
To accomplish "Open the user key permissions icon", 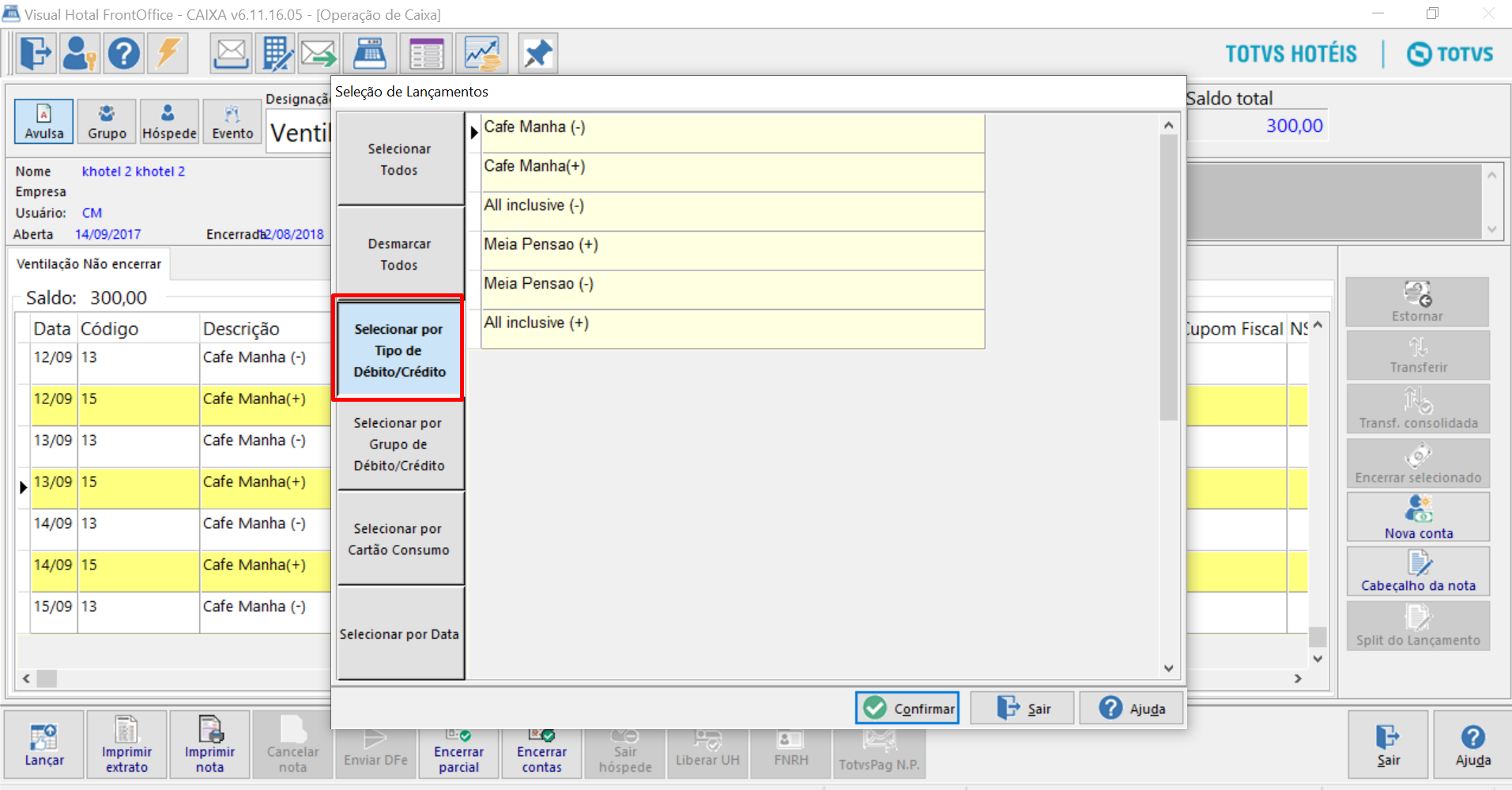I will [x=80, y=54].
